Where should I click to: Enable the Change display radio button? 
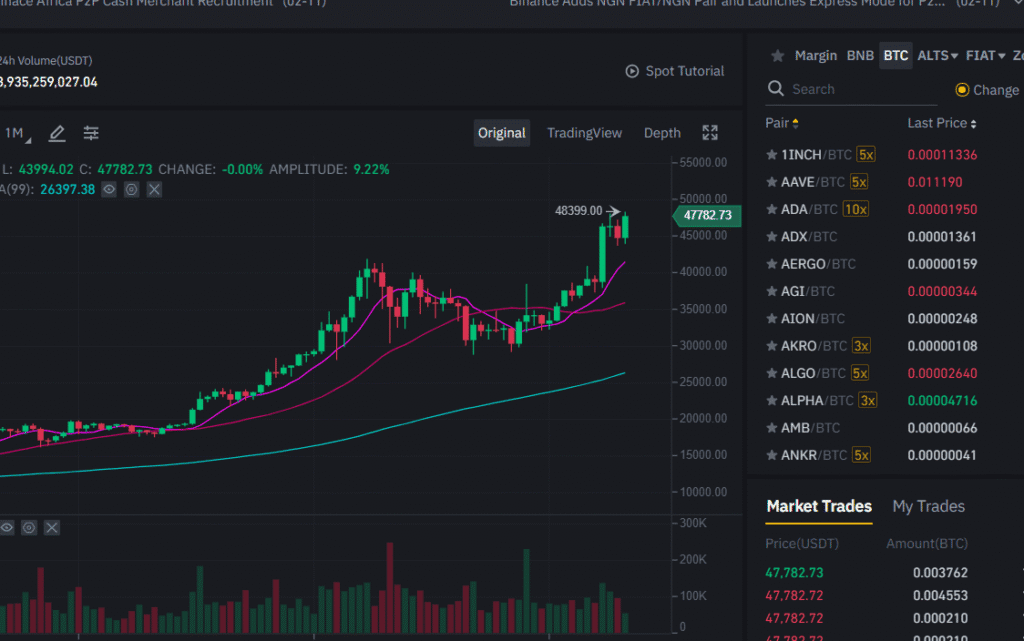point(964,89)
